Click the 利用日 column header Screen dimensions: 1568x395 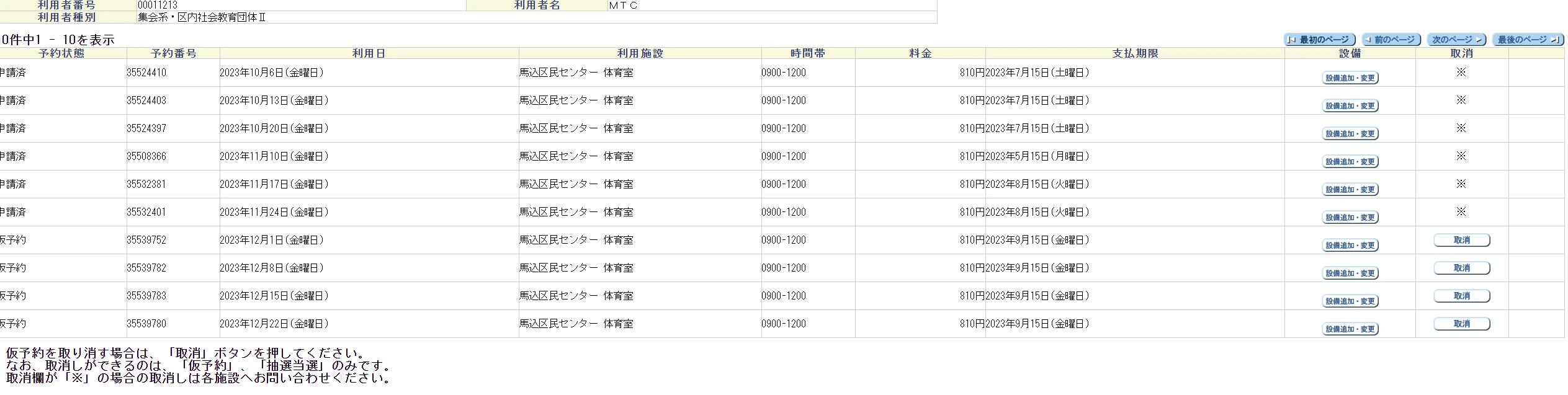pyautogui.click(x=369, y=54)
